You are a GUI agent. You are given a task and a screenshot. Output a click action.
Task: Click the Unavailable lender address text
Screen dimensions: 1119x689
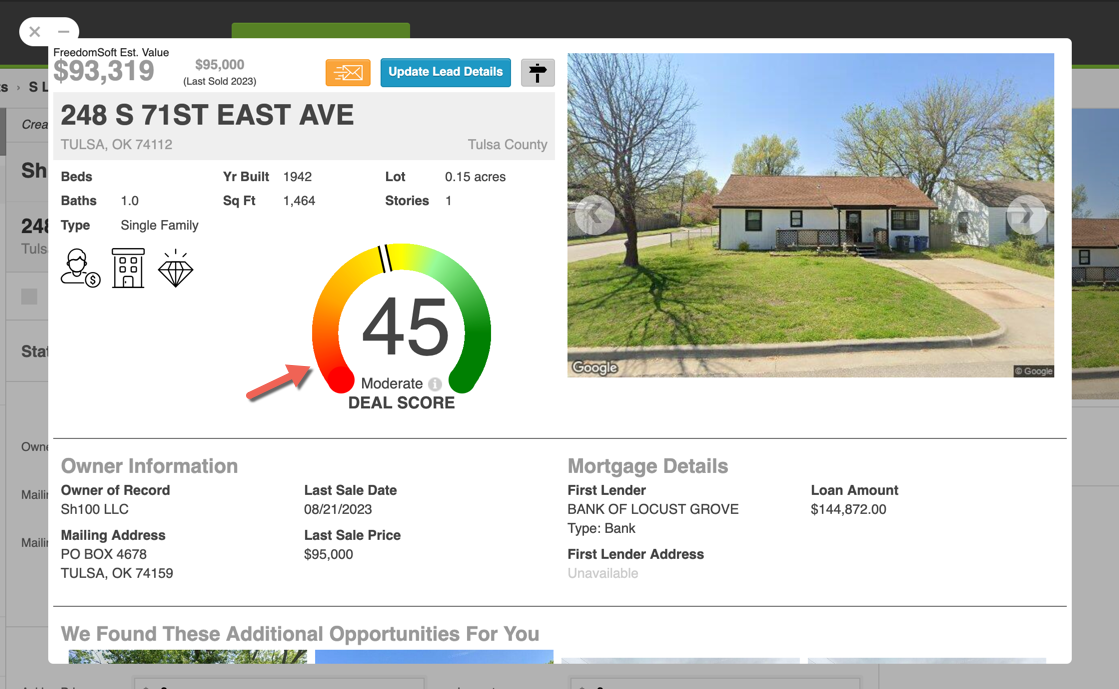click(x=603, y=573)
